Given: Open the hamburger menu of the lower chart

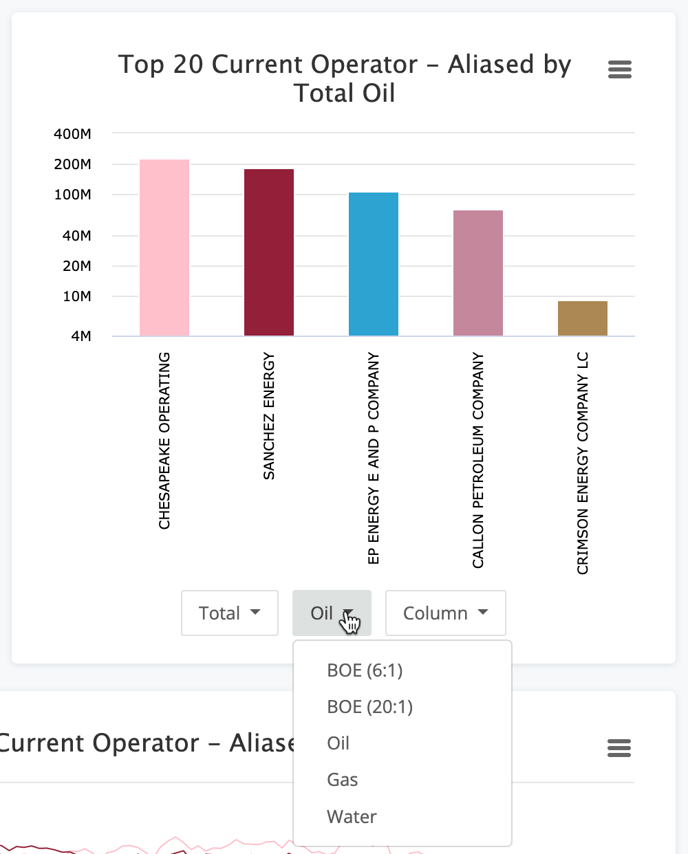Looking at the screenshot, I should pos(619,748).
